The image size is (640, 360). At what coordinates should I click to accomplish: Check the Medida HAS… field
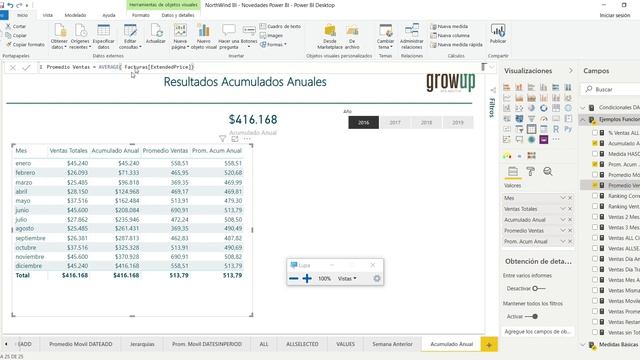pos(595,154)
